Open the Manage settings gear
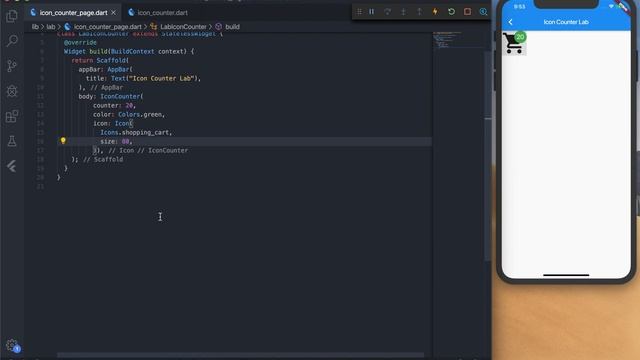Viewport: 640px width, 360px height. [x=12, y=346]
